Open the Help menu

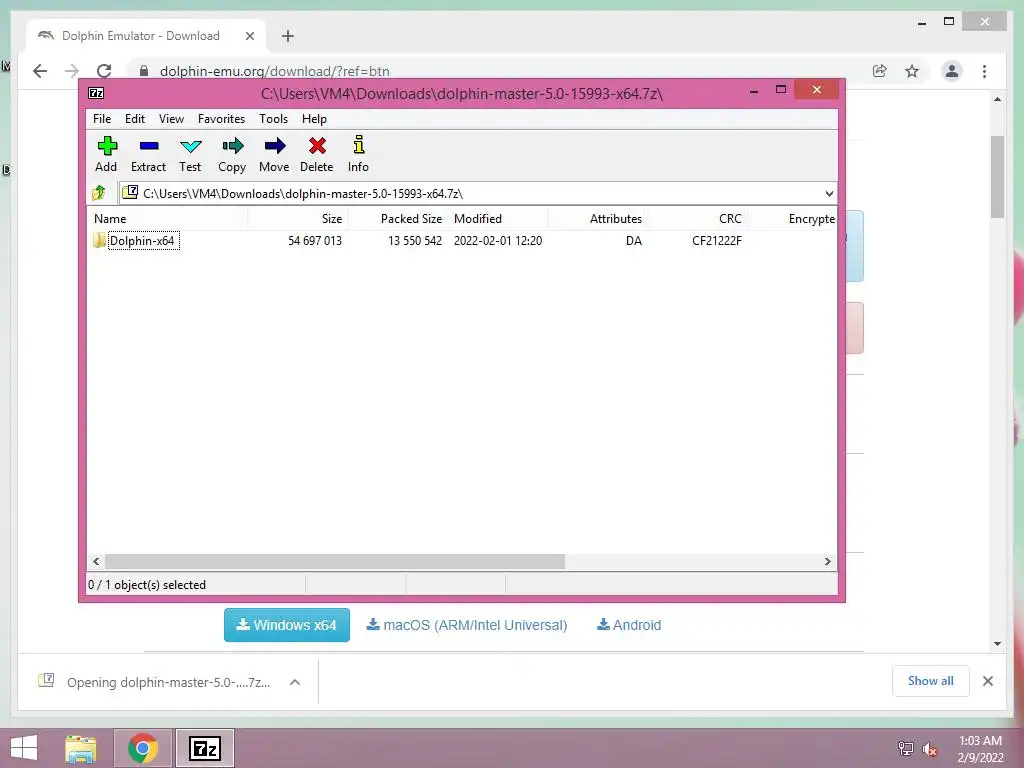(314, 119)
